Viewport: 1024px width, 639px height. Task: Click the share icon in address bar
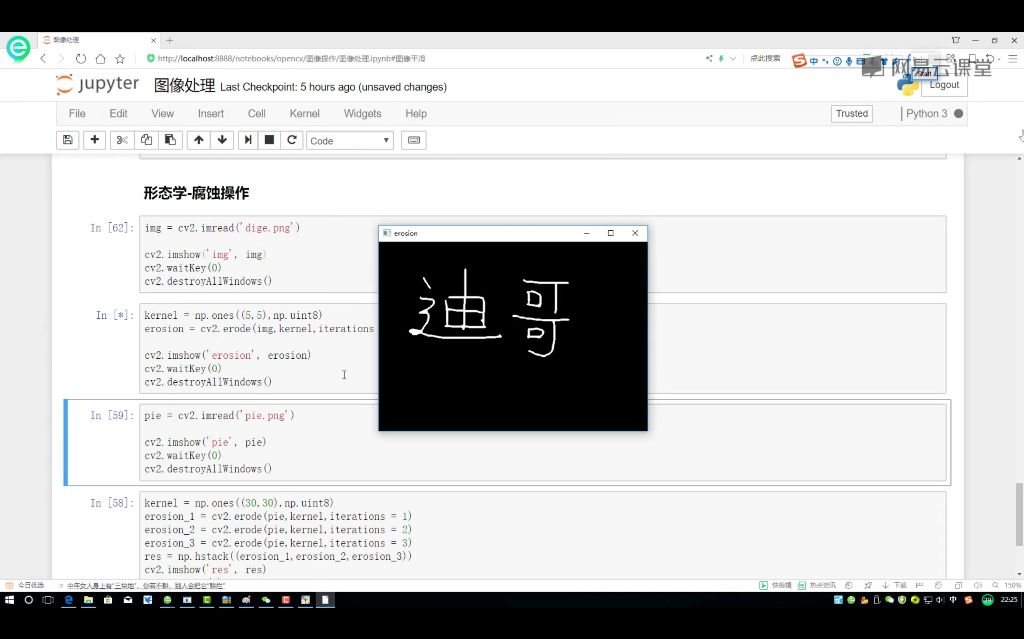(x=709, y=58)
